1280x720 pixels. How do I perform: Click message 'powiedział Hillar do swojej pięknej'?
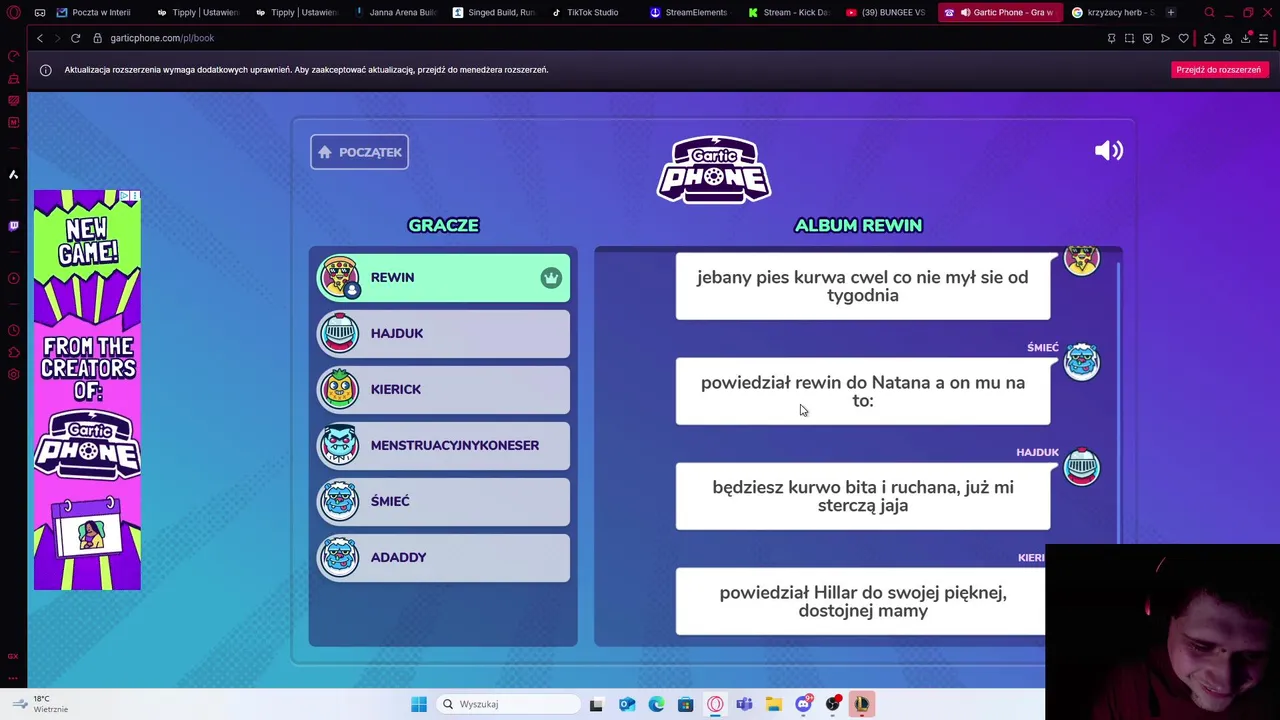click(x=861, y=601)
